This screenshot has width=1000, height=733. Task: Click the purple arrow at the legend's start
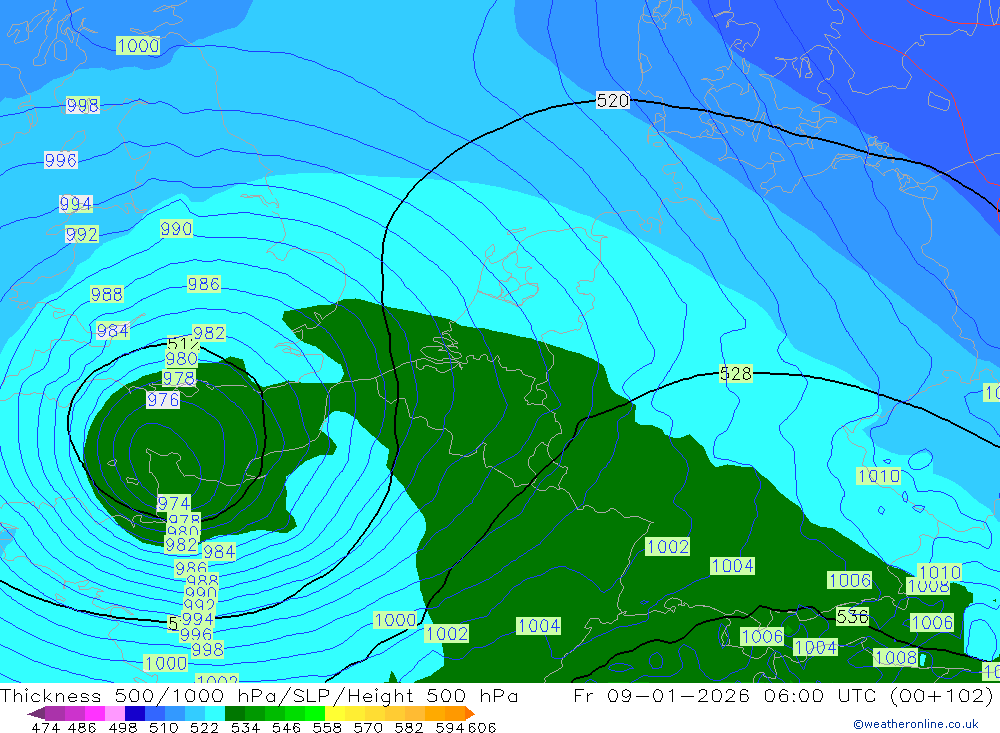pyautogui.click(x=36, y=713)
